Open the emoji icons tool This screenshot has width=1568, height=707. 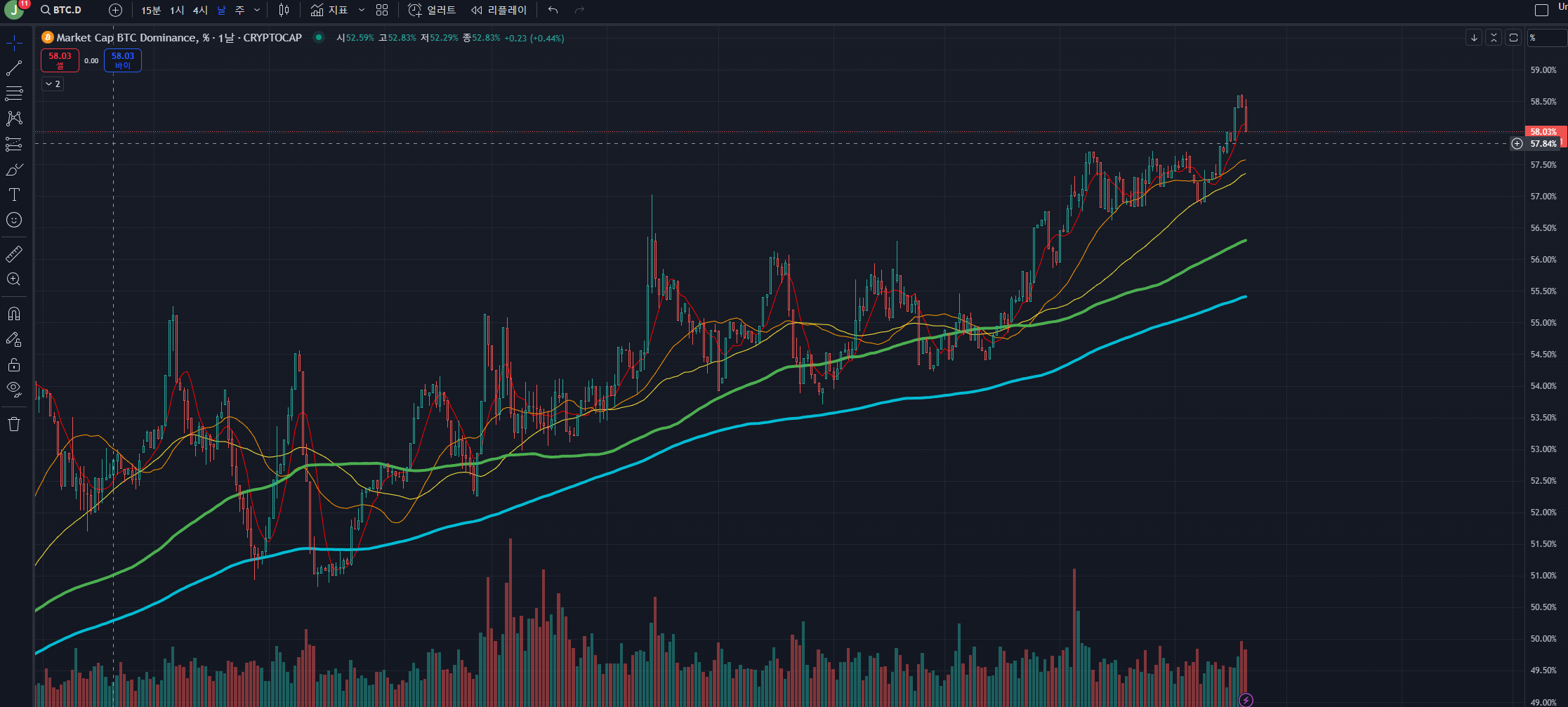click(x=14, y=220)
